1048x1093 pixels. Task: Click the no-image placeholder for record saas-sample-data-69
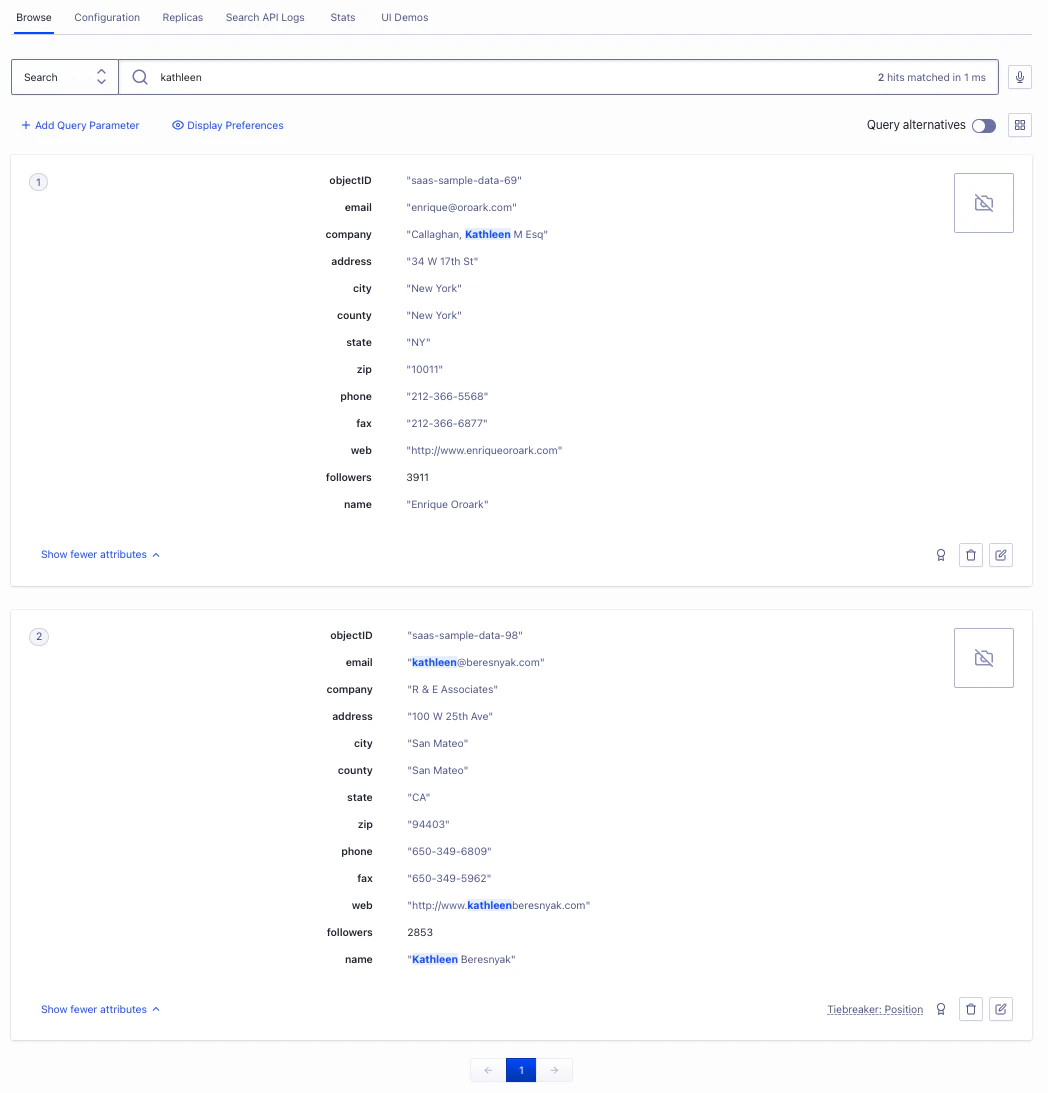coord(983,203)
